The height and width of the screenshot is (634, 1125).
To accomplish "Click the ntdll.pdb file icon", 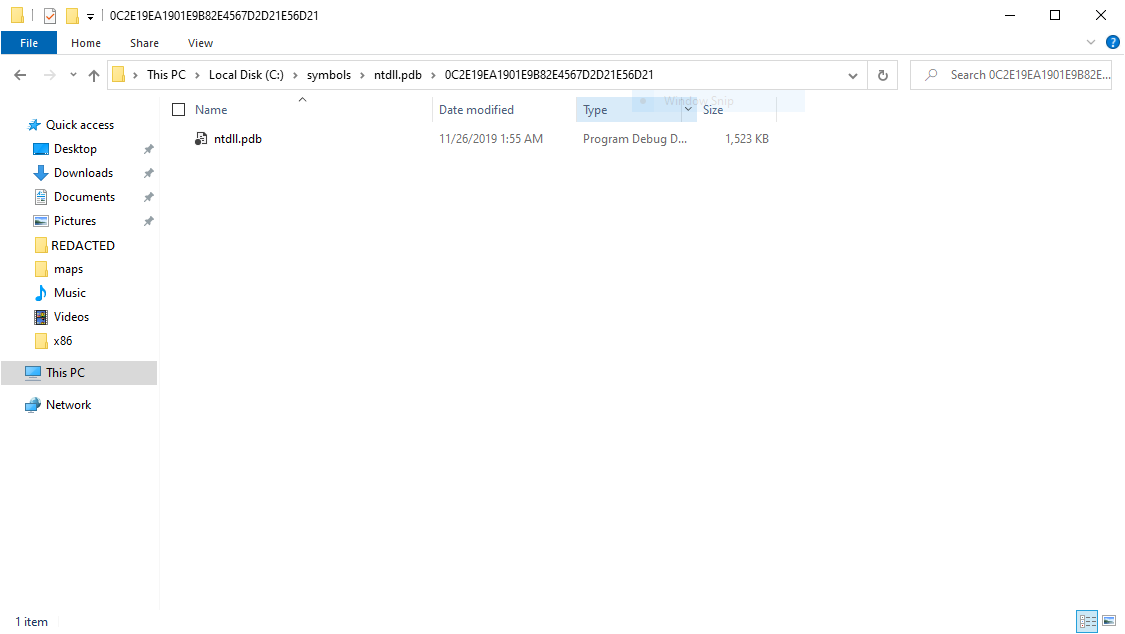I will (201, 139).
